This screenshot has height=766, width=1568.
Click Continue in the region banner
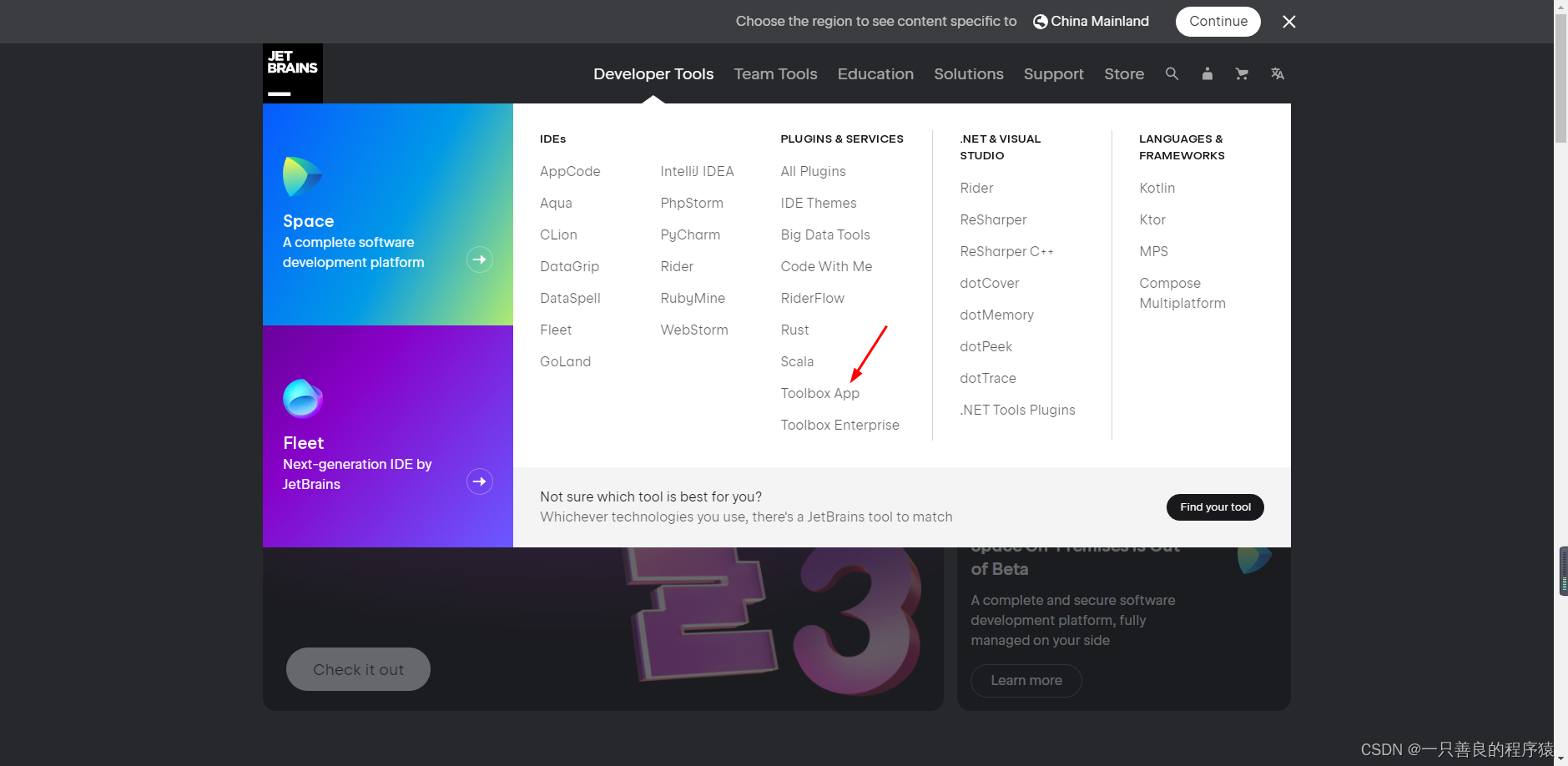pos(1218,22)
